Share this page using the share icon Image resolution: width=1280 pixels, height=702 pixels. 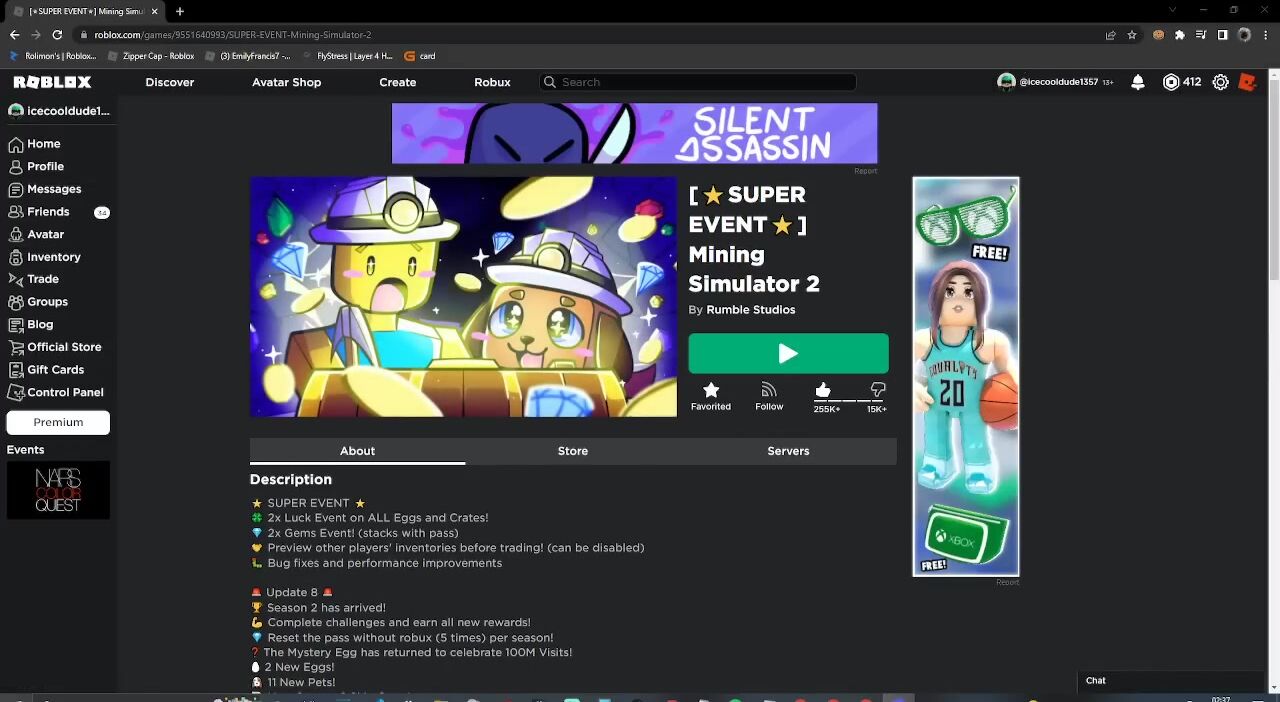click(1110, 34)
